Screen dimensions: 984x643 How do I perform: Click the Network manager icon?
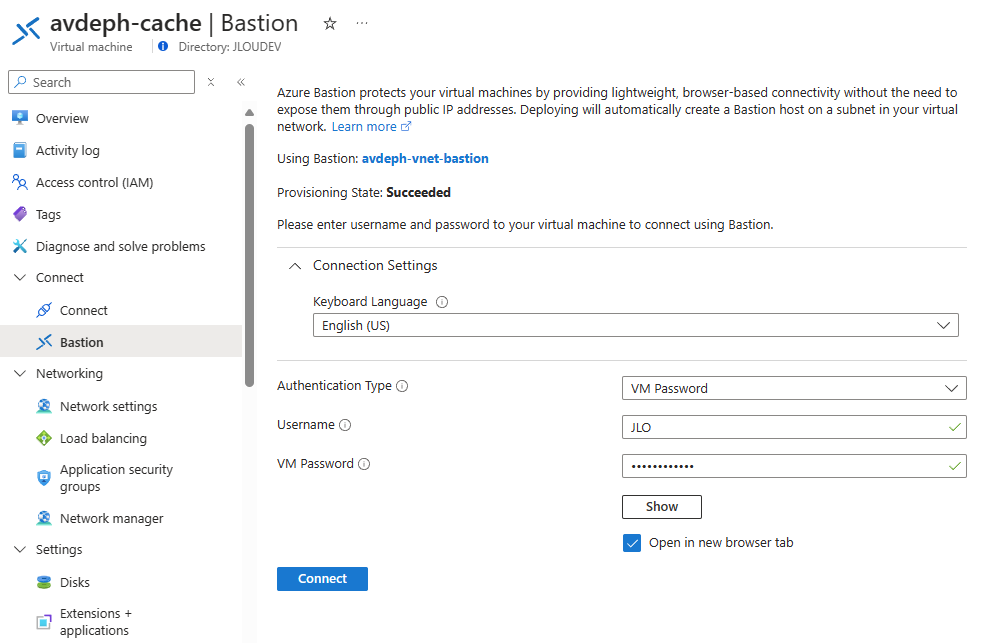[x=44, y=518]
